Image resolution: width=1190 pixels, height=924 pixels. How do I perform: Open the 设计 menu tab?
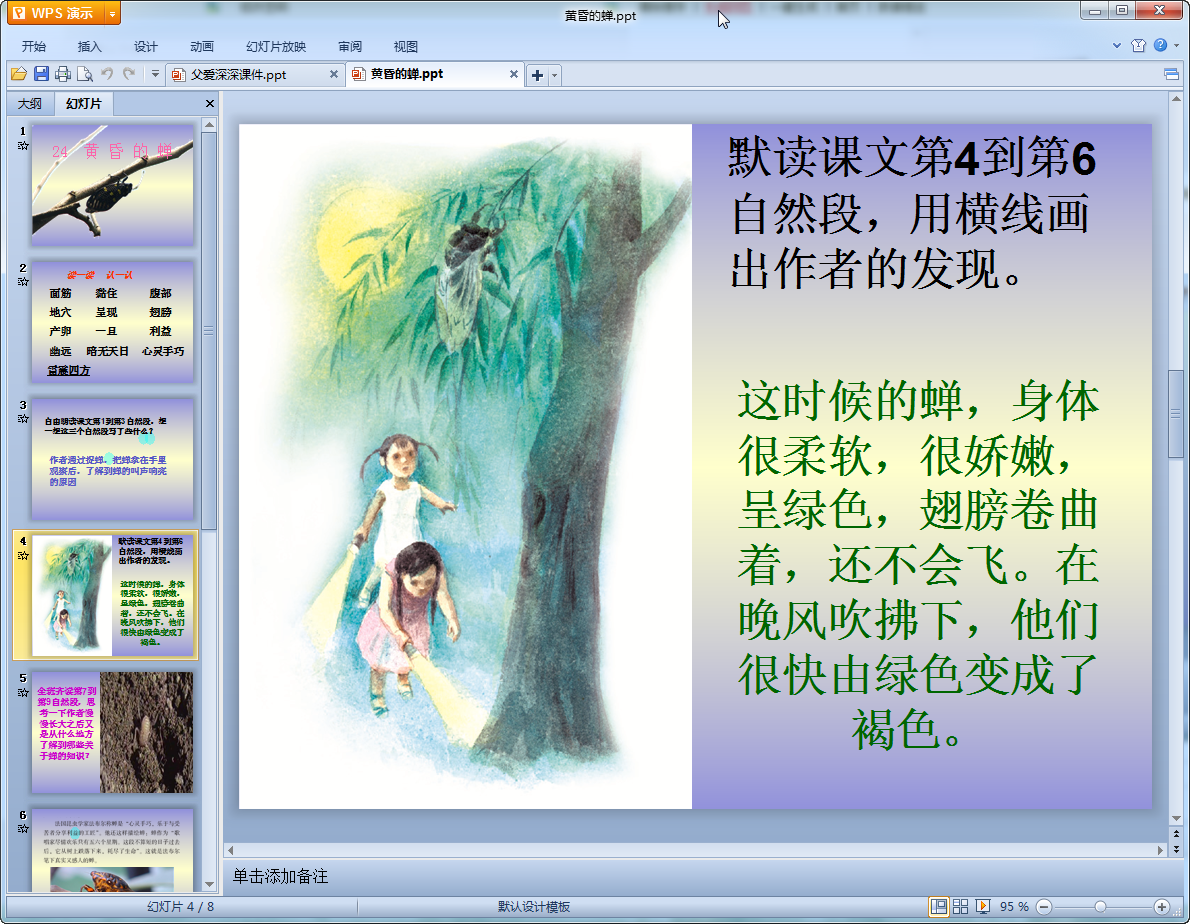click(x=146, y=46)
